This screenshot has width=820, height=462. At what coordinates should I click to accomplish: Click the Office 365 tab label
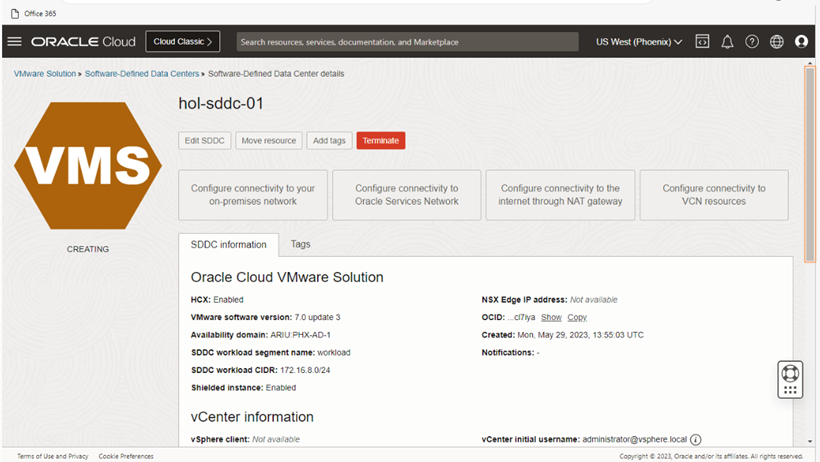click(x=40, y=14)
